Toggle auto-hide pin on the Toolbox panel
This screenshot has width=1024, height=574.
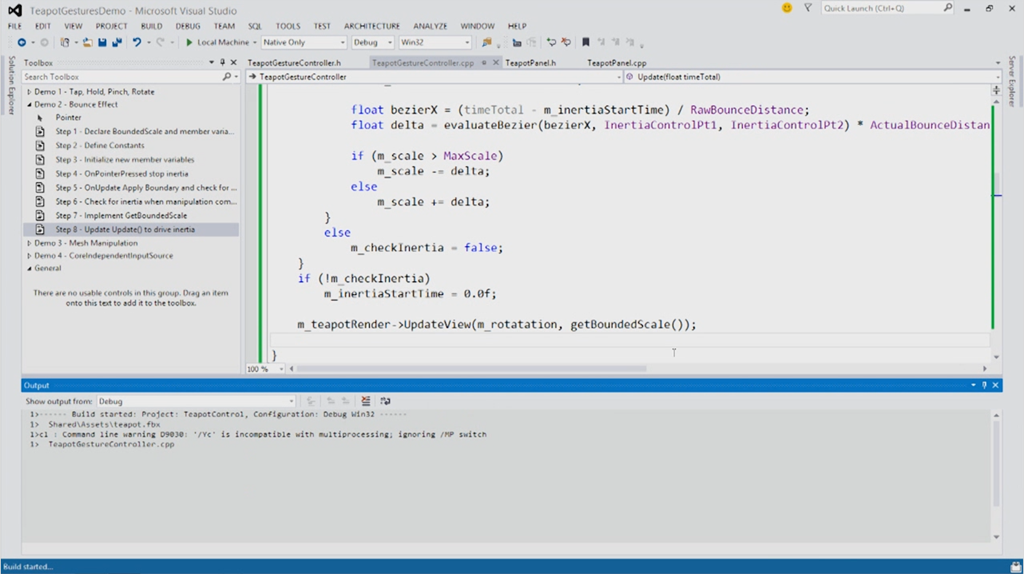(x=222, y=63)
